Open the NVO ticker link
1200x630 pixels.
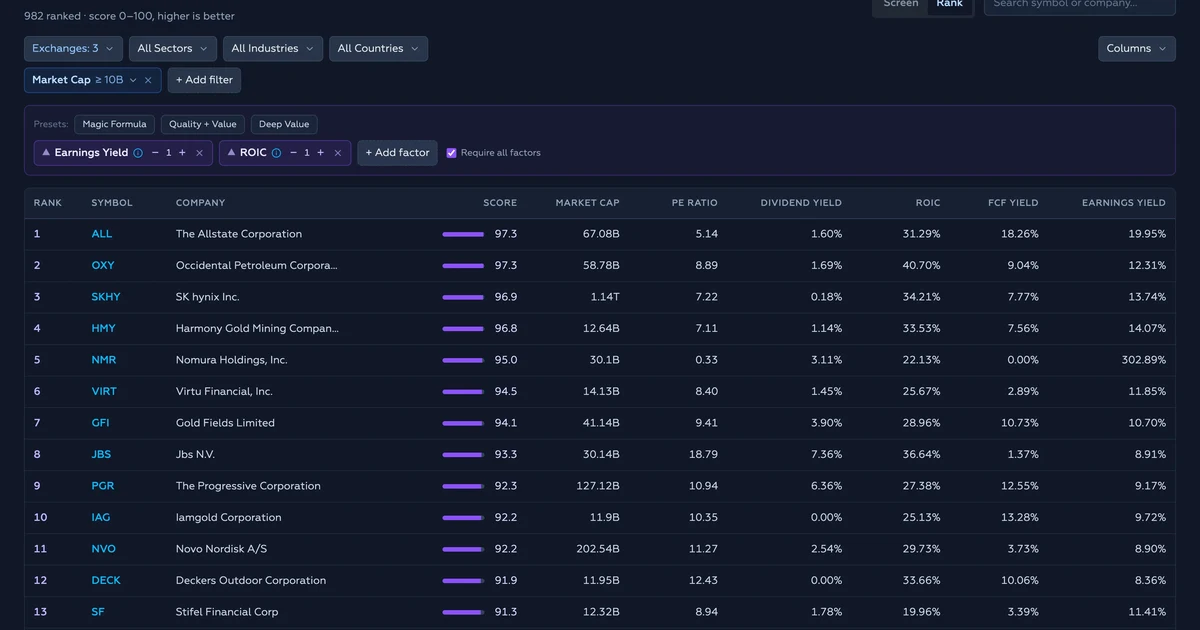pyautogui.click(x=104, y=549)
